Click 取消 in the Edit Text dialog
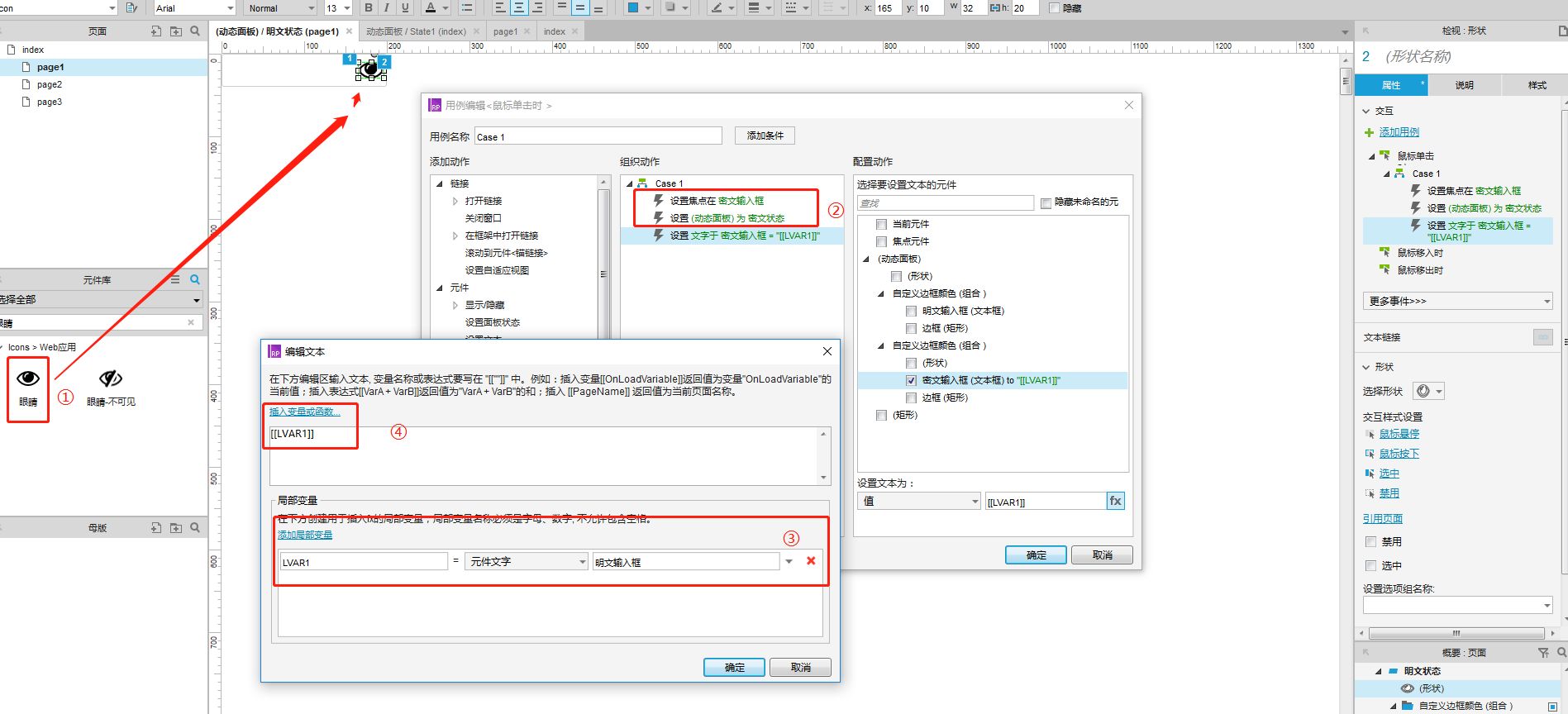The height and width of the screenshot is (714, 1568). click(x=800, y=667)
